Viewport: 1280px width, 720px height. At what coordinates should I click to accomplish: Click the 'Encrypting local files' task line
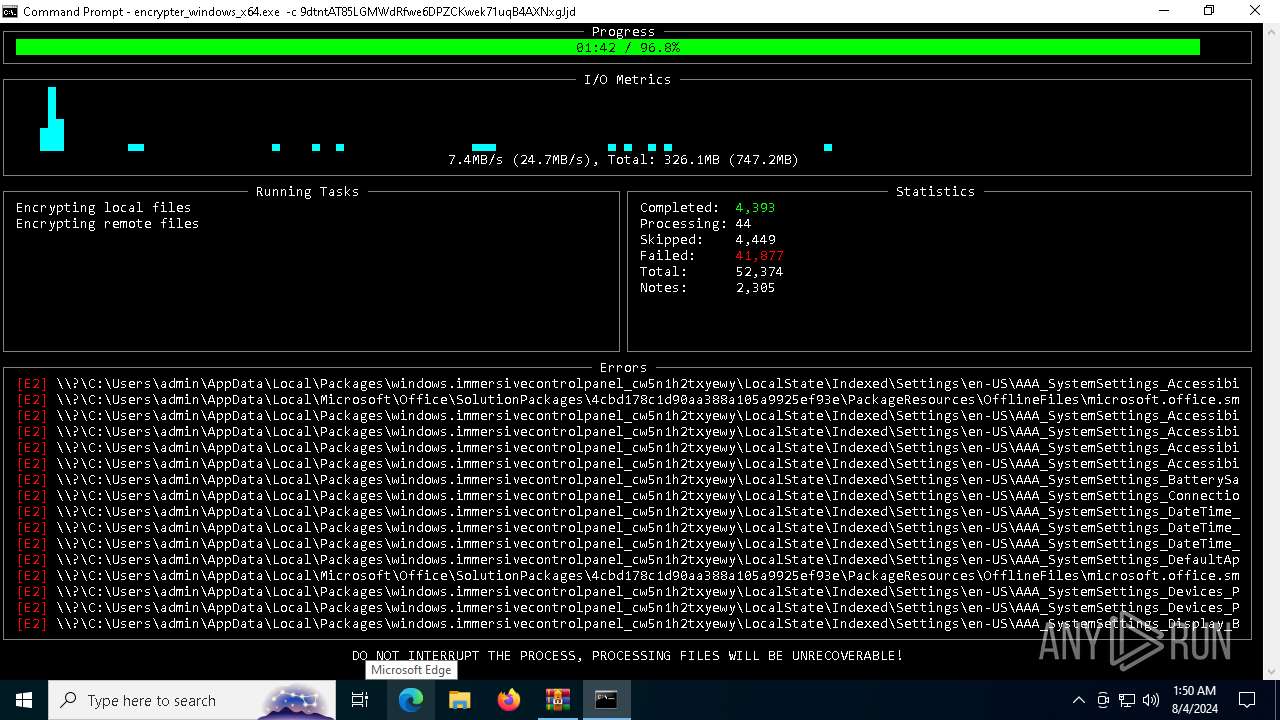(103, 207)
